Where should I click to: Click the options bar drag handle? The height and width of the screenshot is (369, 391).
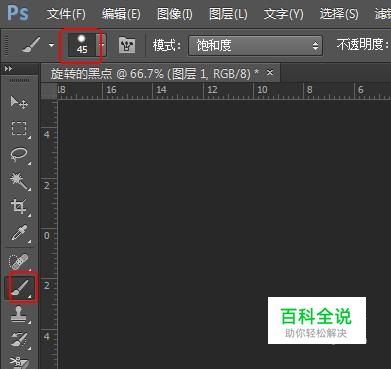click(x=6, y=45)
